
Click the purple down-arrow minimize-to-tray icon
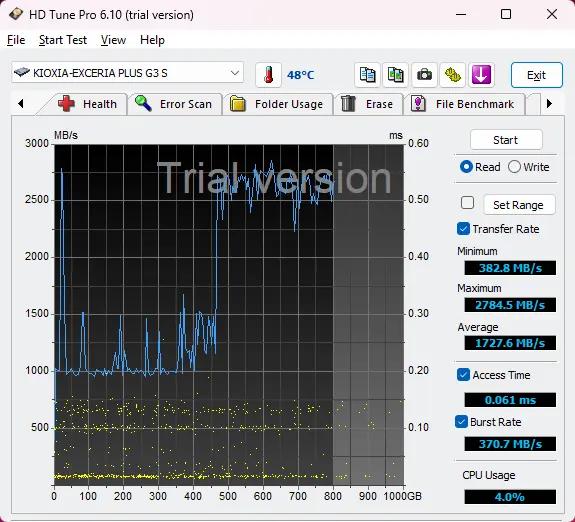[481, 75]
